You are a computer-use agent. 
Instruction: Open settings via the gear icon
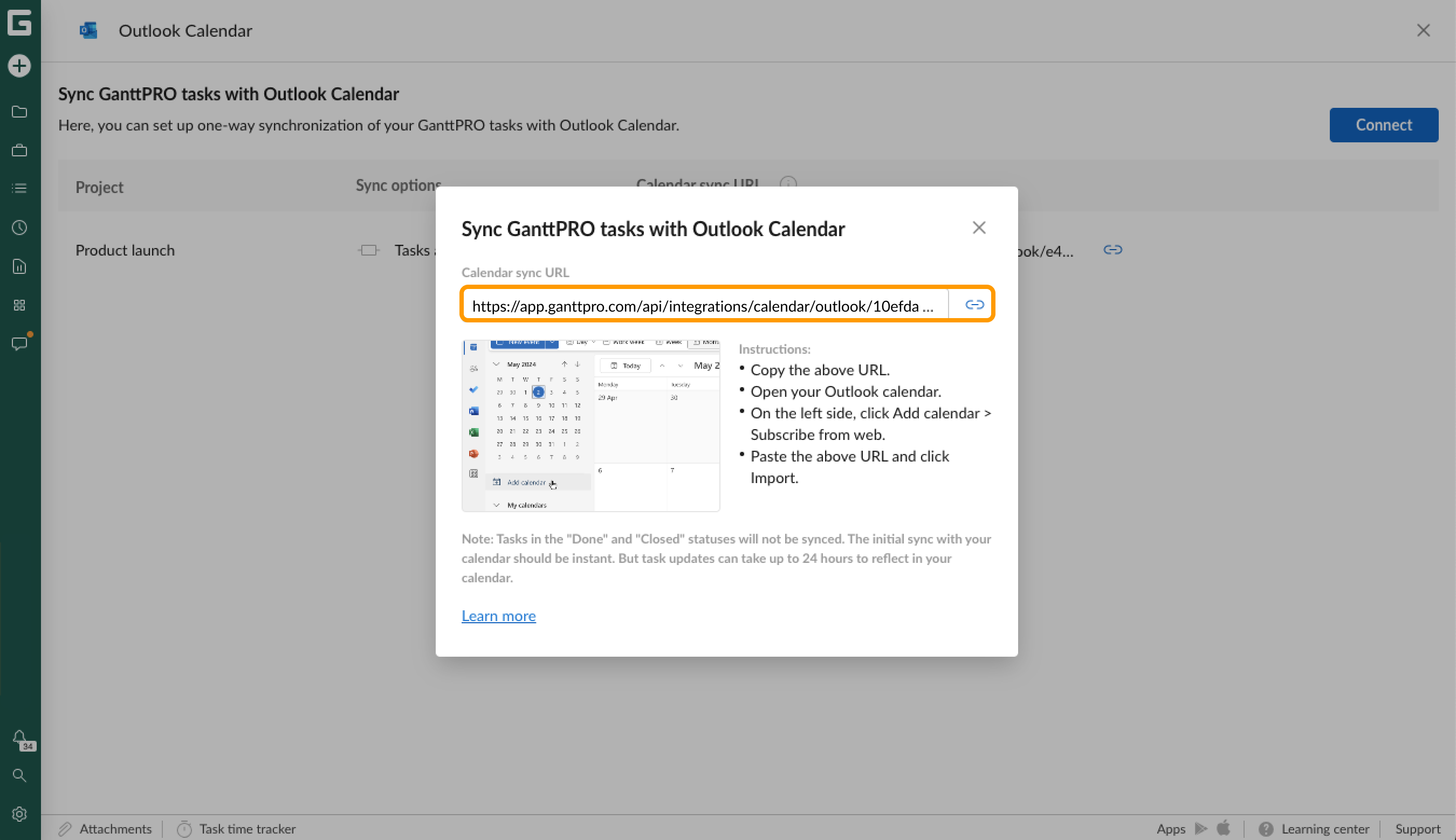pyautogui.click(x=19, y=814)
